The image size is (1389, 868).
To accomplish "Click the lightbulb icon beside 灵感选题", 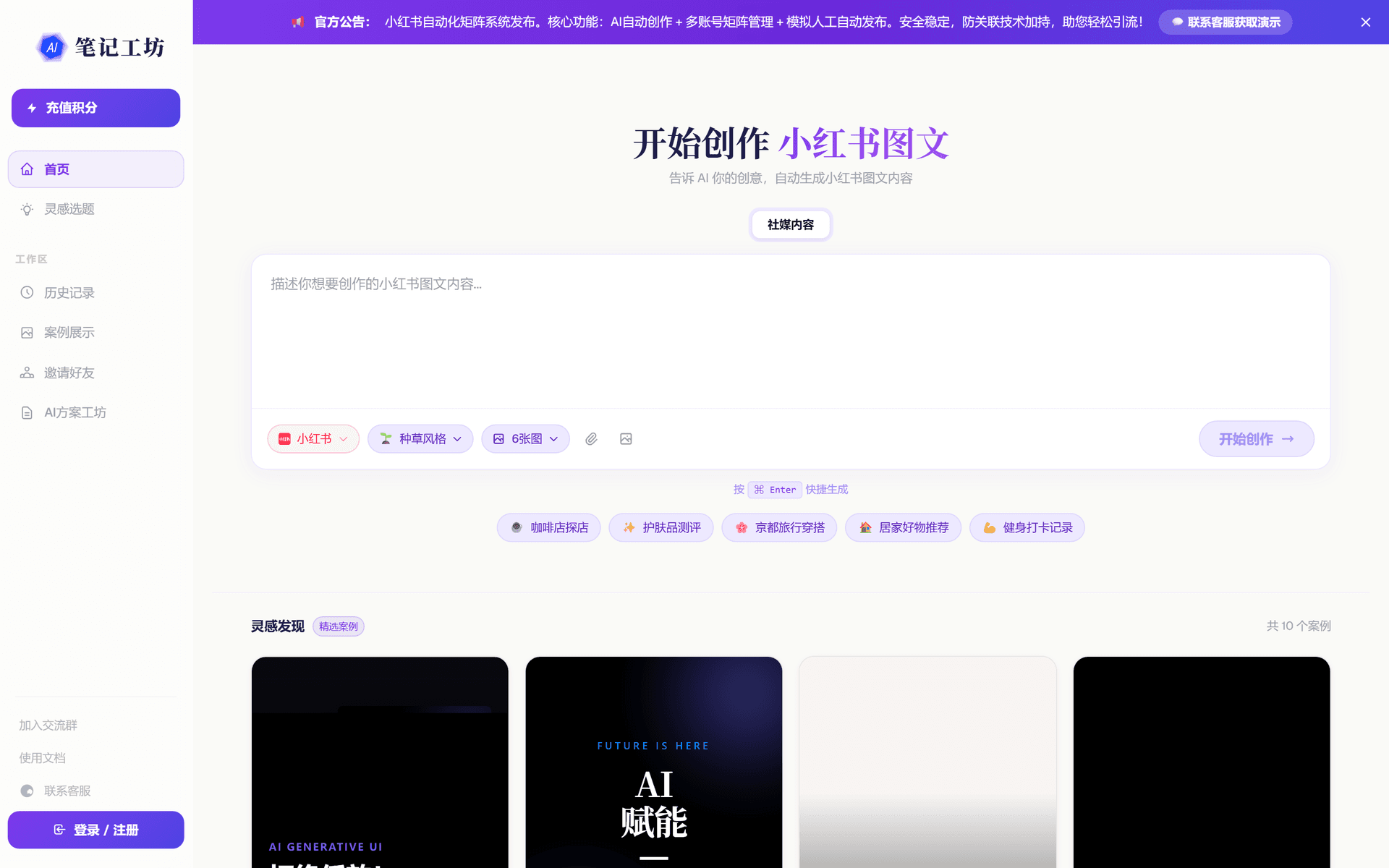I will pos(27,209).
